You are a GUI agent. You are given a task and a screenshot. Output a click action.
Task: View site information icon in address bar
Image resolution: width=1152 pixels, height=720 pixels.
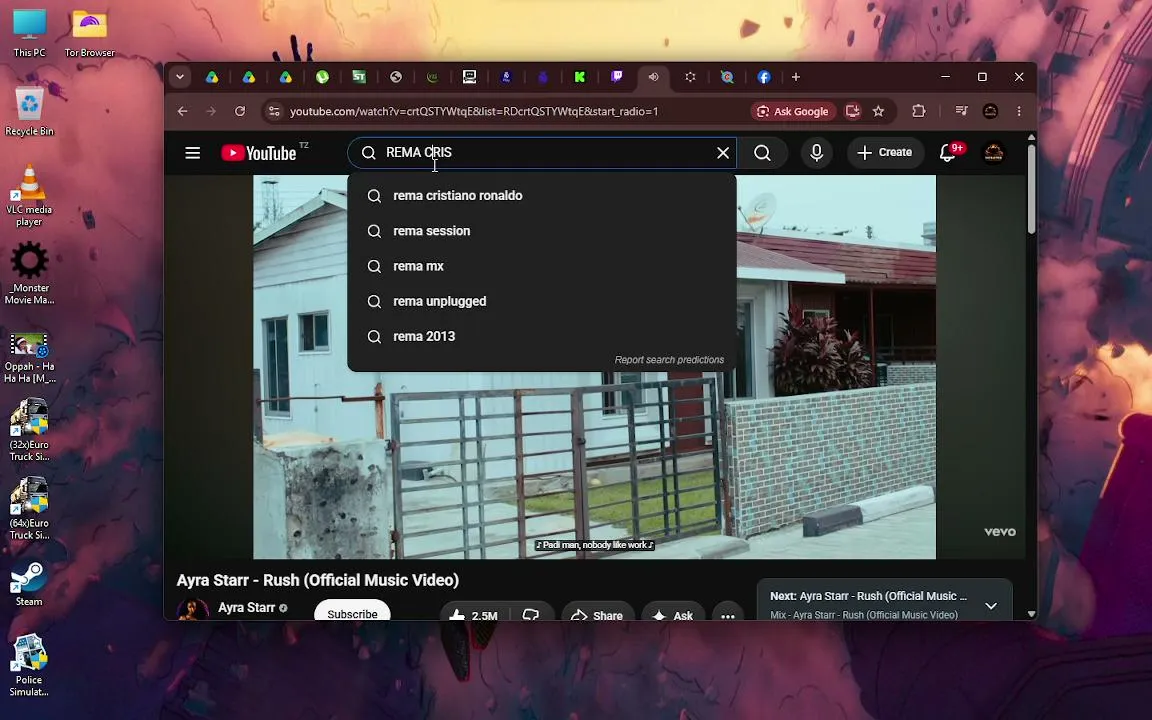(274, 111)
